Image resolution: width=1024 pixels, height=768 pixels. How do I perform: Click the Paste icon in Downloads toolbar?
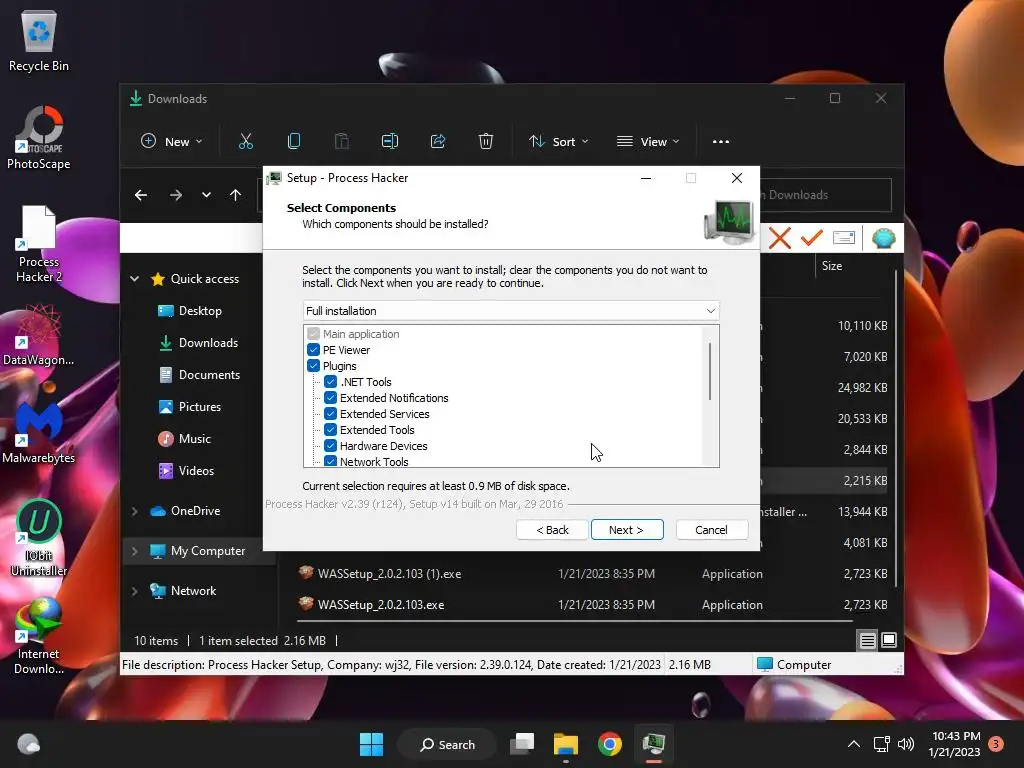[x=342, y=141]
